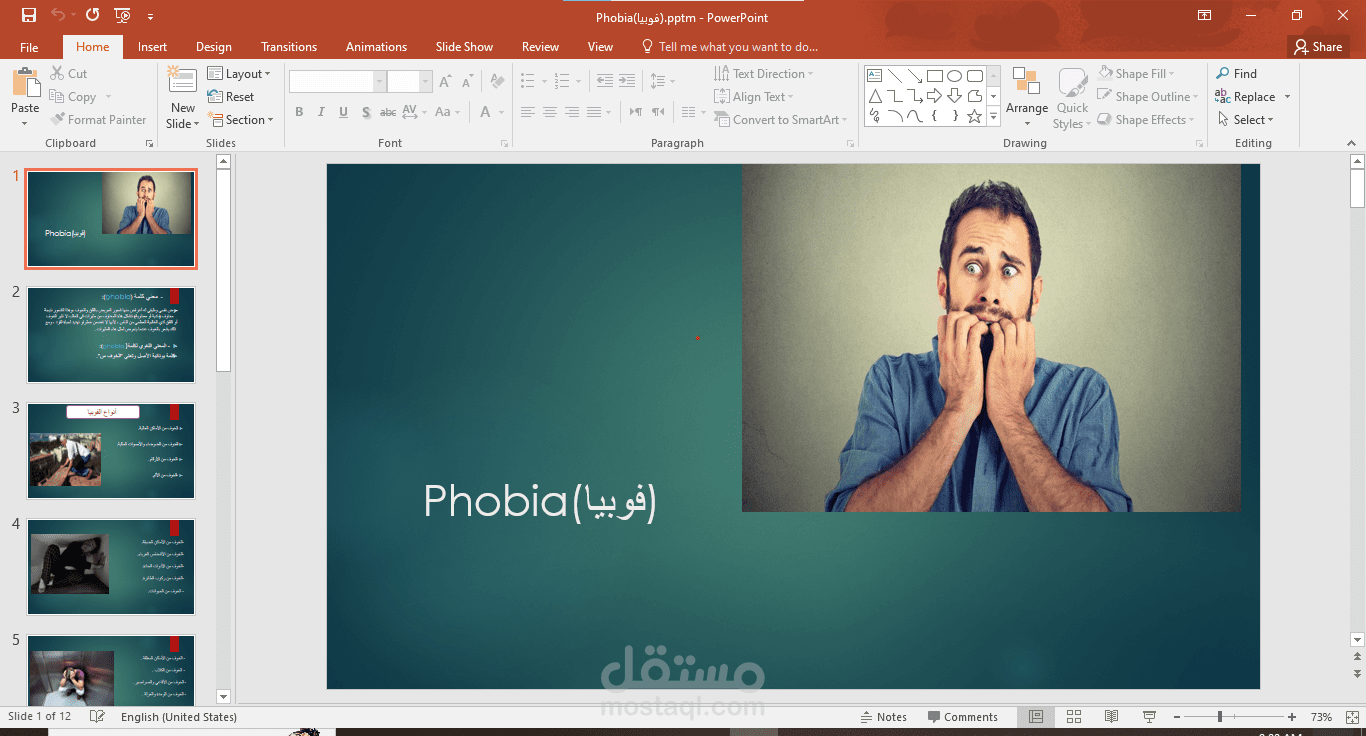Image resolution: width=1366 pixels, height=736 pixels.
Task: Toggle Align Right paragraph
Action: 571,112
